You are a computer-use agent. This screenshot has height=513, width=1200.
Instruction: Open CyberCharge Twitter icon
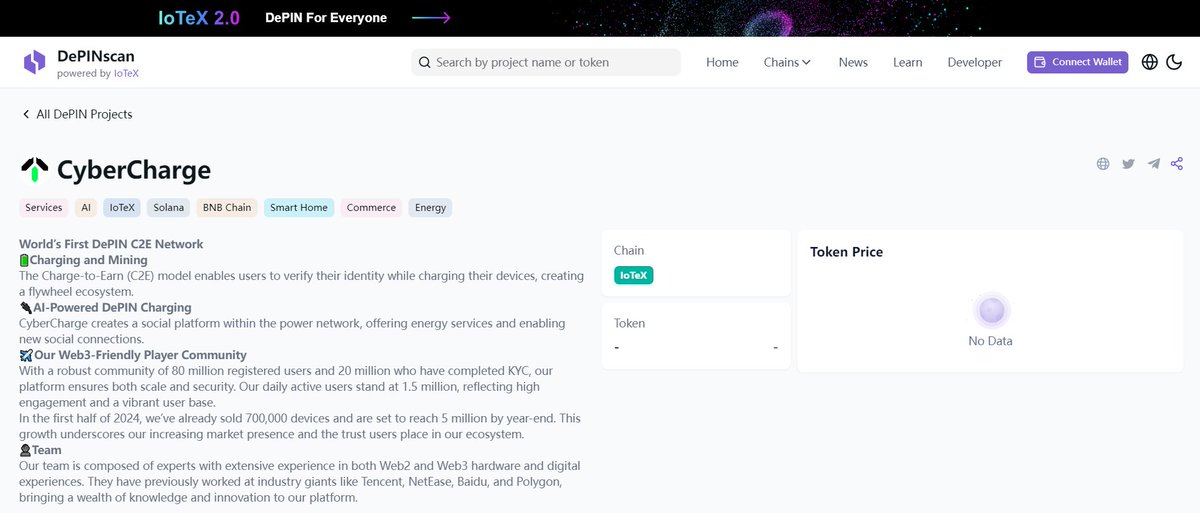1128,164
